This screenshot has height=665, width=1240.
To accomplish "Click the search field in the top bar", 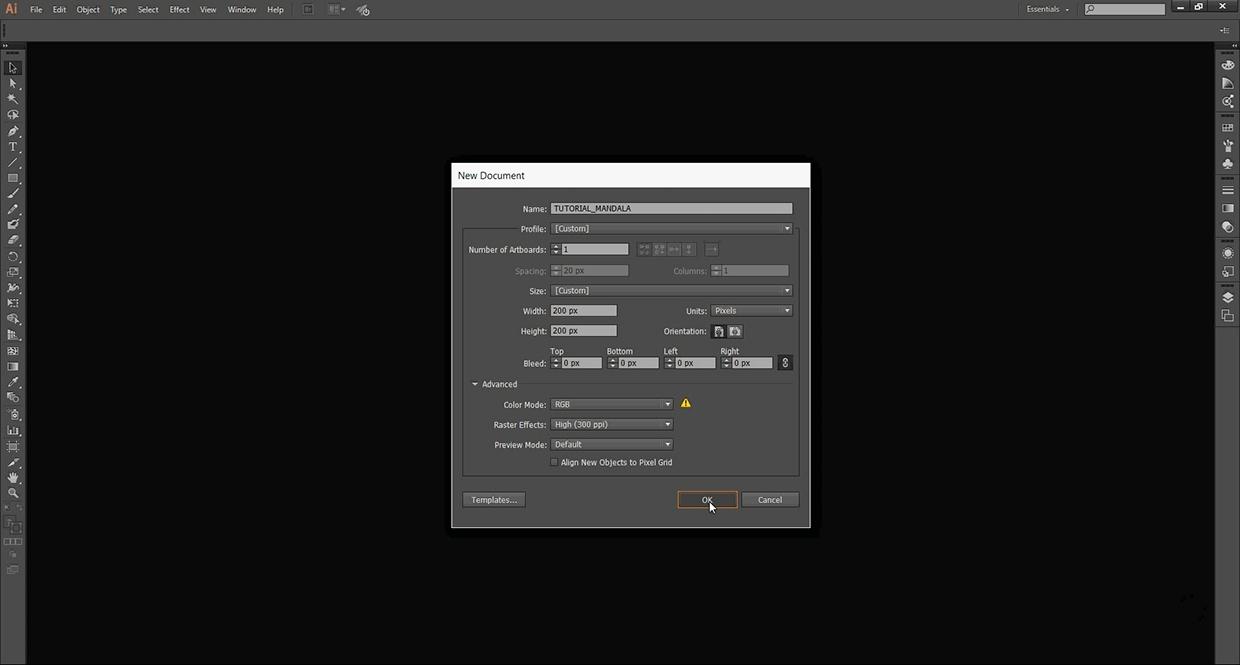I will pos(1125,9).
